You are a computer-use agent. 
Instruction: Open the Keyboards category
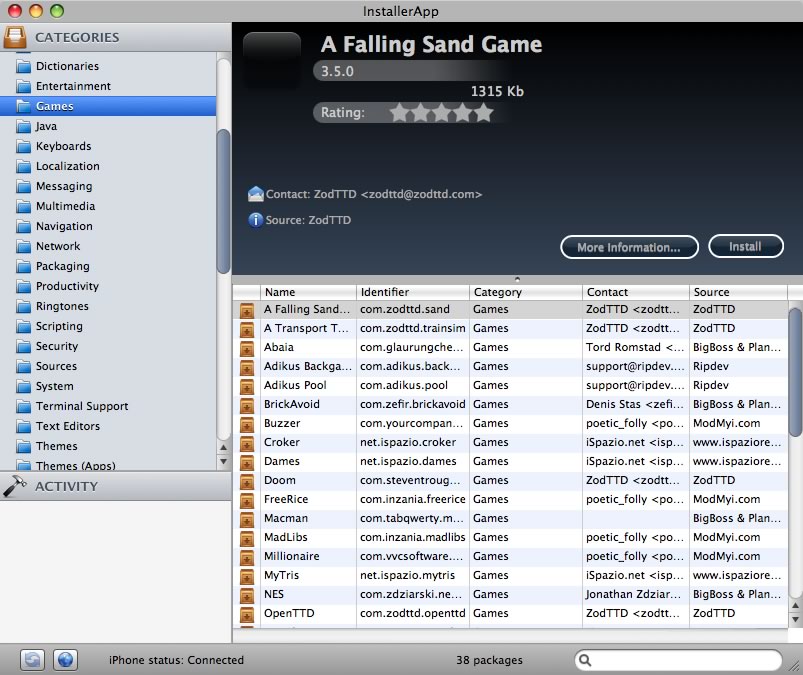(108, 146)
